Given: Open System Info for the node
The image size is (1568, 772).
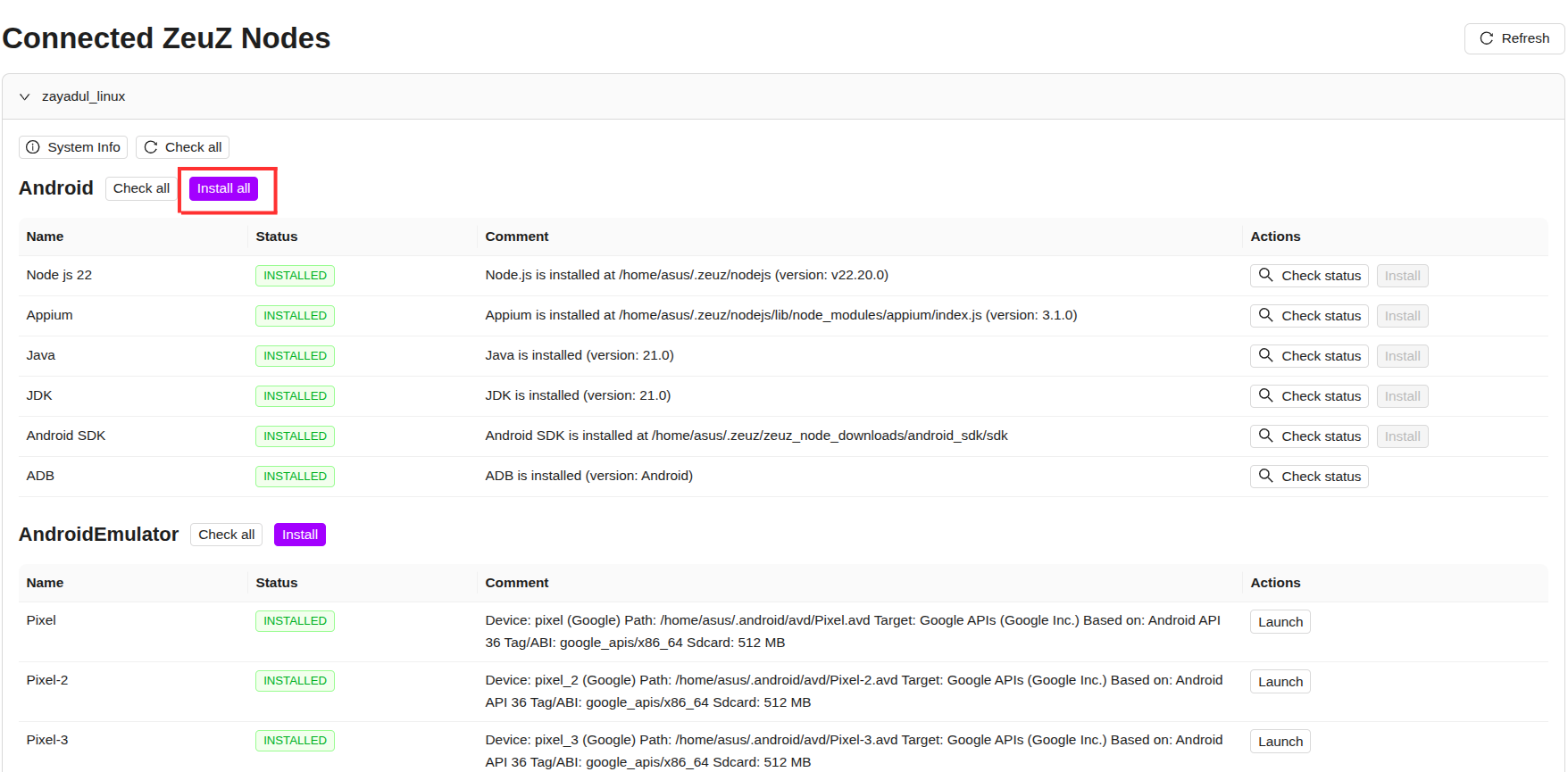Looking at the screenshot, I should 73,147.
